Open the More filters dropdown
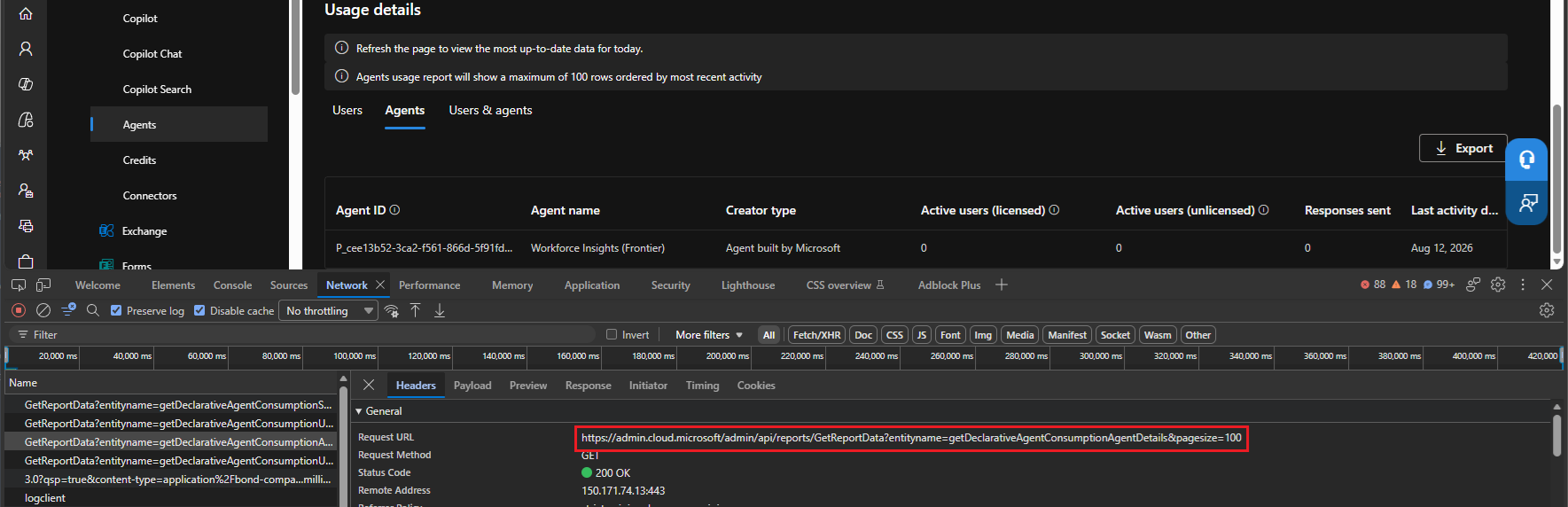1568x507 pixels. coord(709,335)
